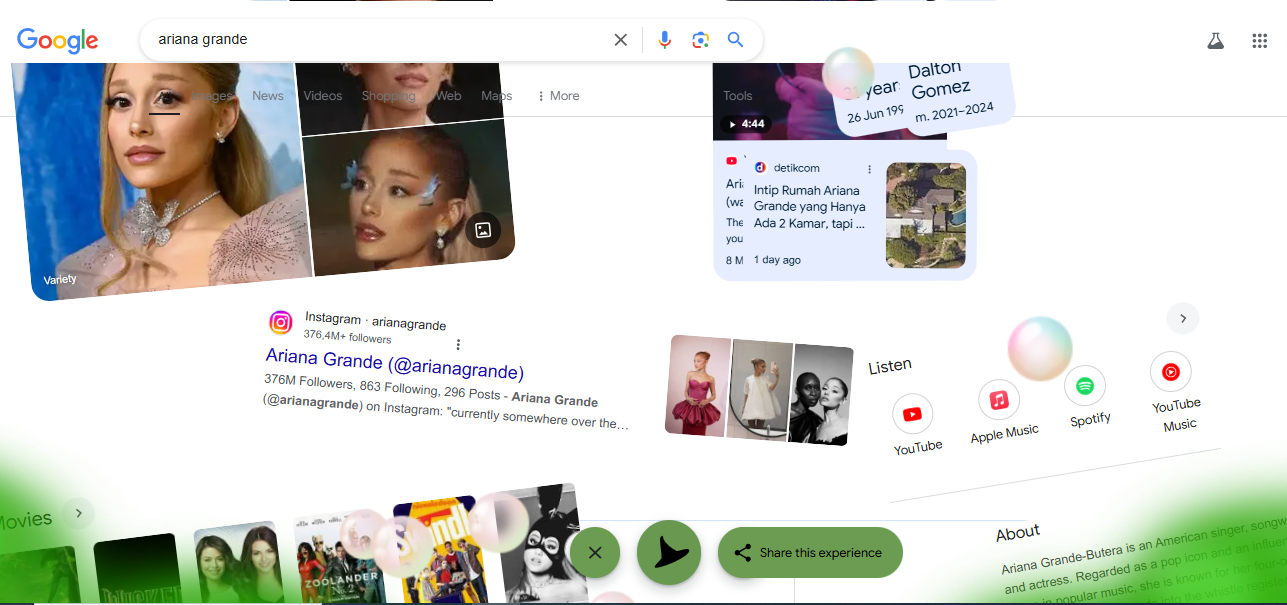Click Share this experience button
Image resolution: width=1287 pixels, height=605 pixels.
810,552
